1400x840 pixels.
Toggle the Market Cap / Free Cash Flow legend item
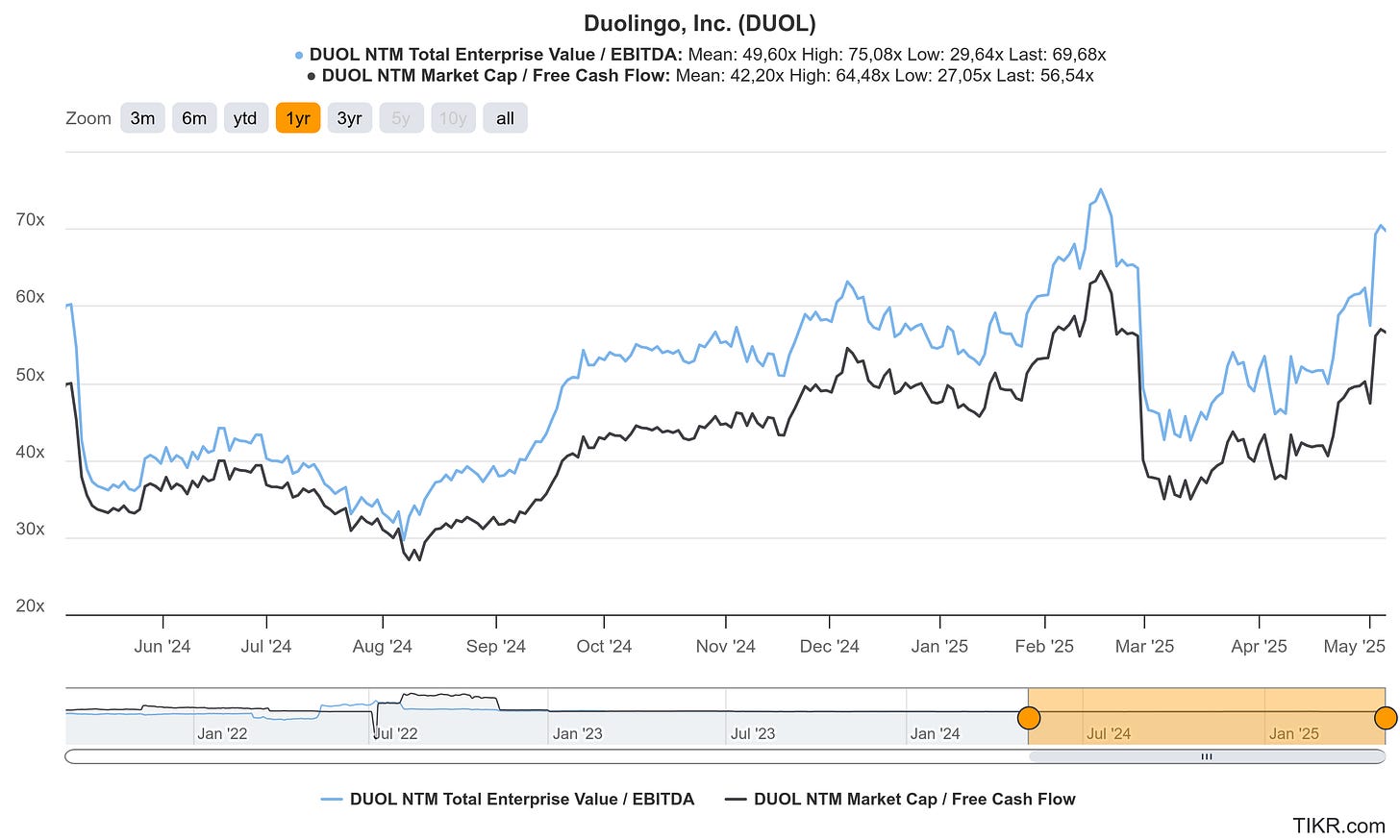point(900,799)
